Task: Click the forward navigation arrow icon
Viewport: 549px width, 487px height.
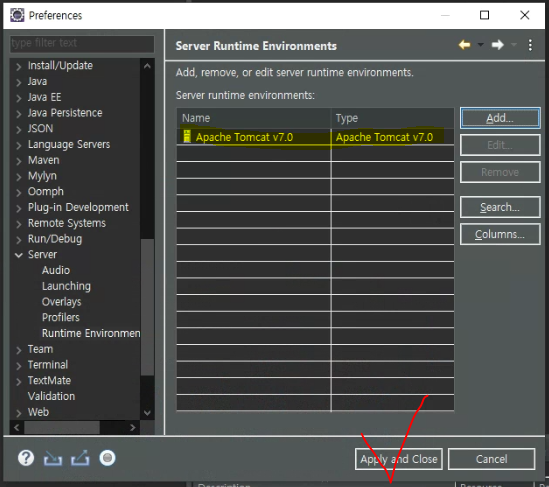Action: pyautogui.click(x=498, y=45)
